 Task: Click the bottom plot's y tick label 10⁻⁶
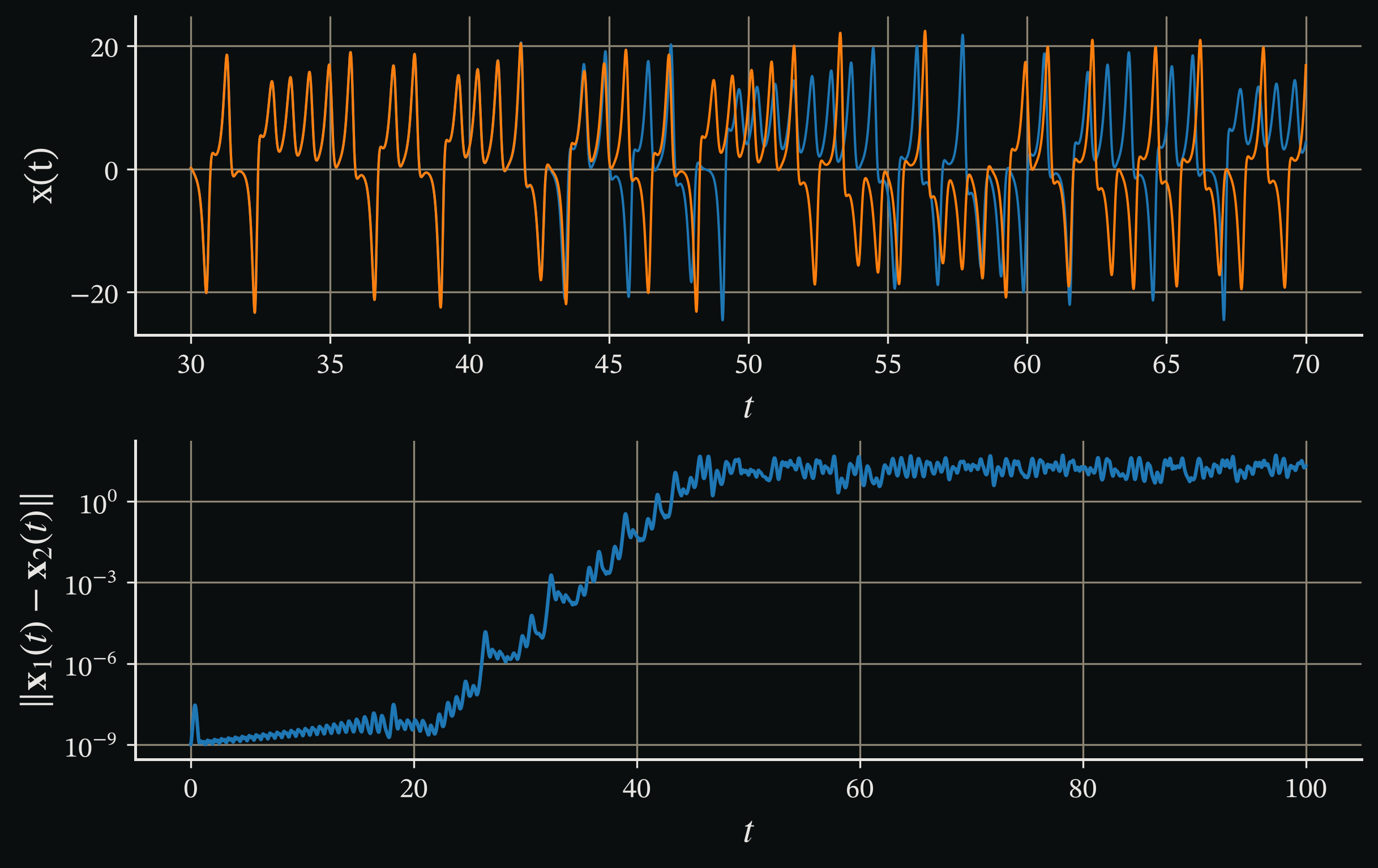coord(91,665)
